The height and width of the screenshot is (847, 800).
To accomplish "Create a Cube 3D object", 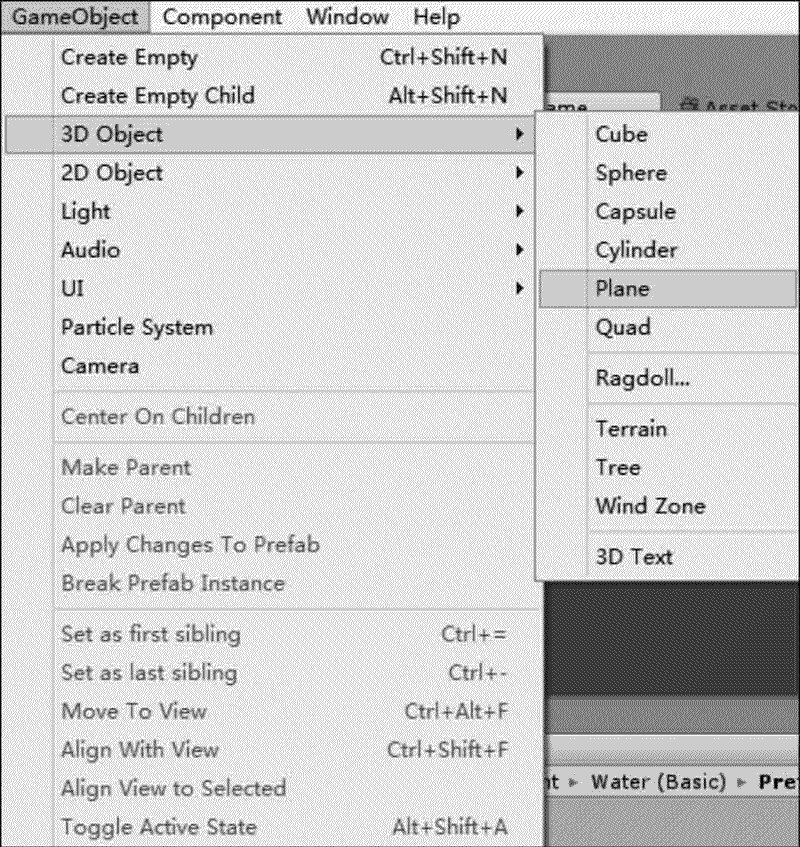I will click(x=621, y=134).
